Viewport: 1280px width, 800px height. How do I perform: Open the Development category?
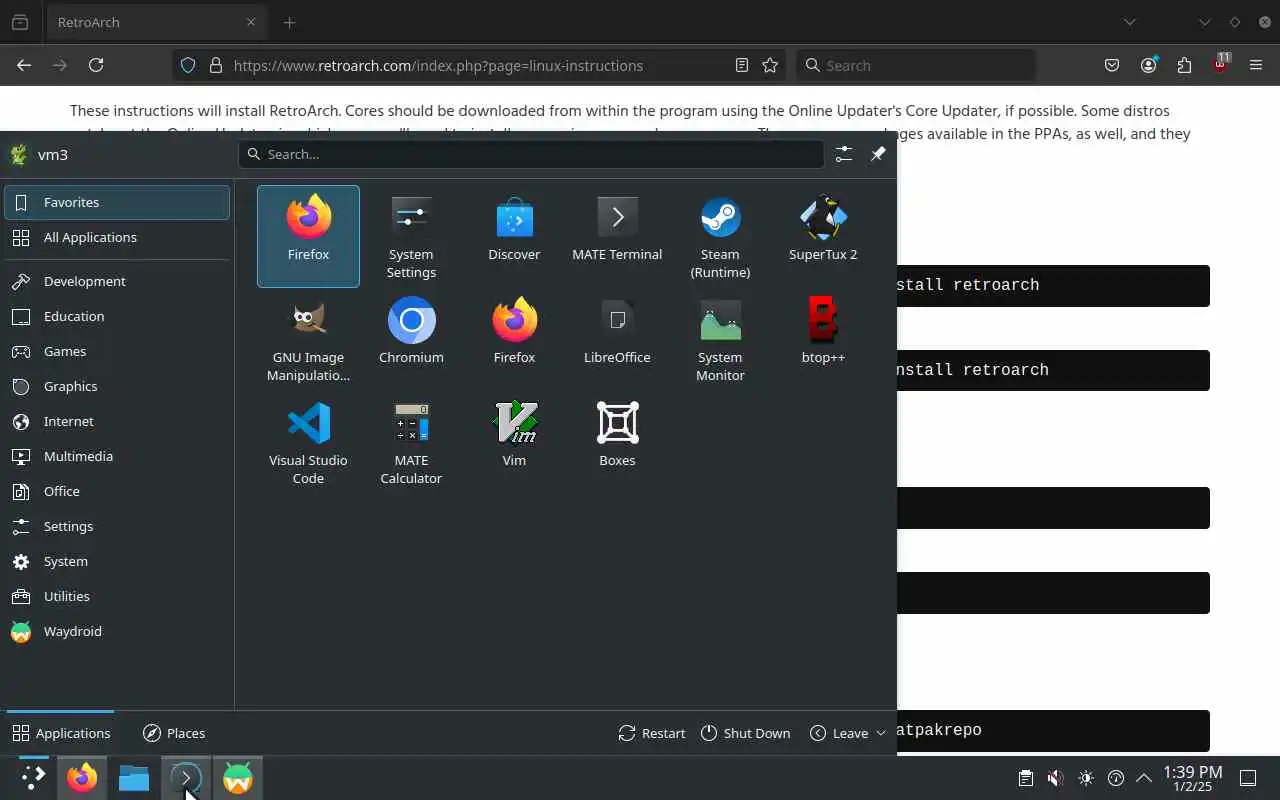(117, 281)
